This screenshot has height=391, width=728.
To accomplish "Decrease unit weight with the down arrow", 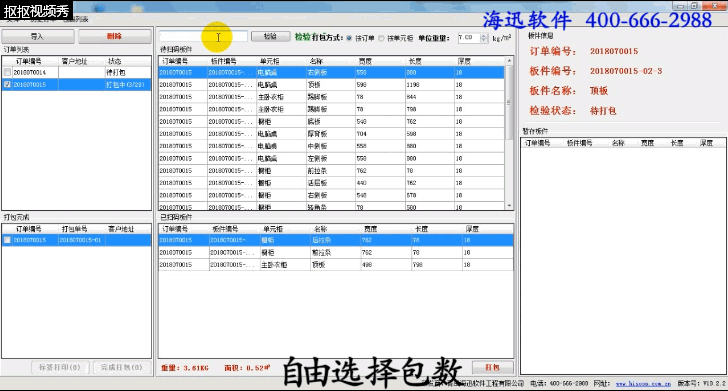I will [484, 40].
